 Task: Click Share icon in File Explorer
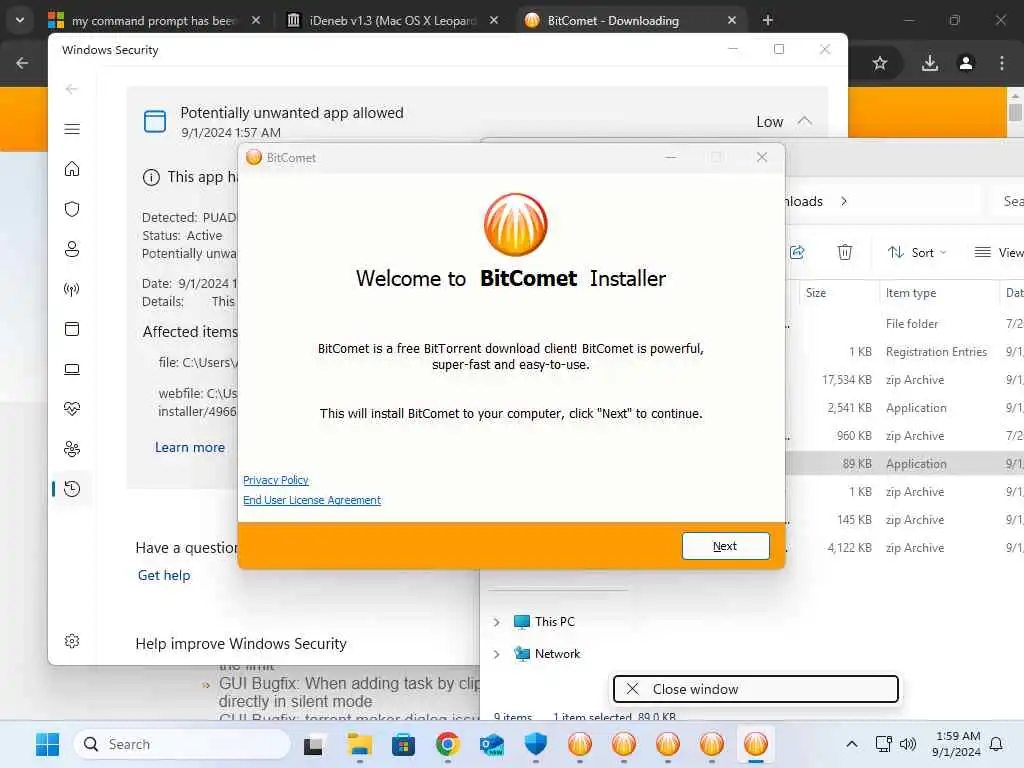coord(797,252)
